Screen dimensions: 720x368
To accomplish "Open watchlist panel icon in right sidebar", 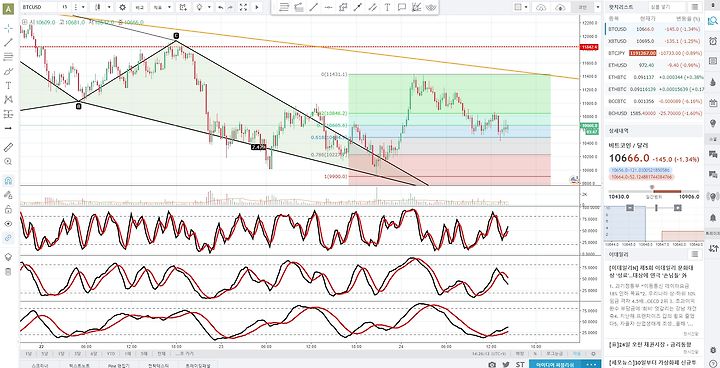I will [x=713, y=20].
